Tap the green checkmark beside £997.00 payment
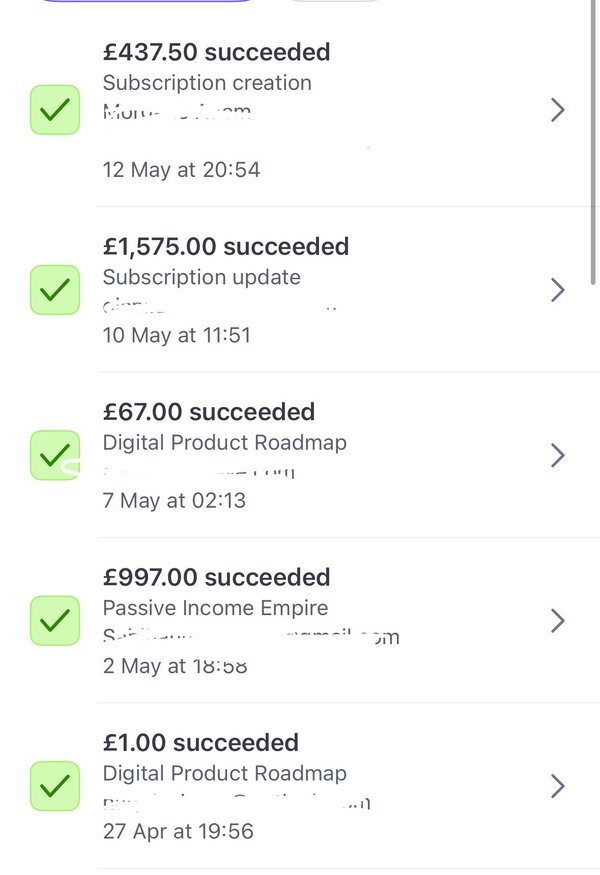600x875 pixels. pyautogui.click(x=55, y=621)
